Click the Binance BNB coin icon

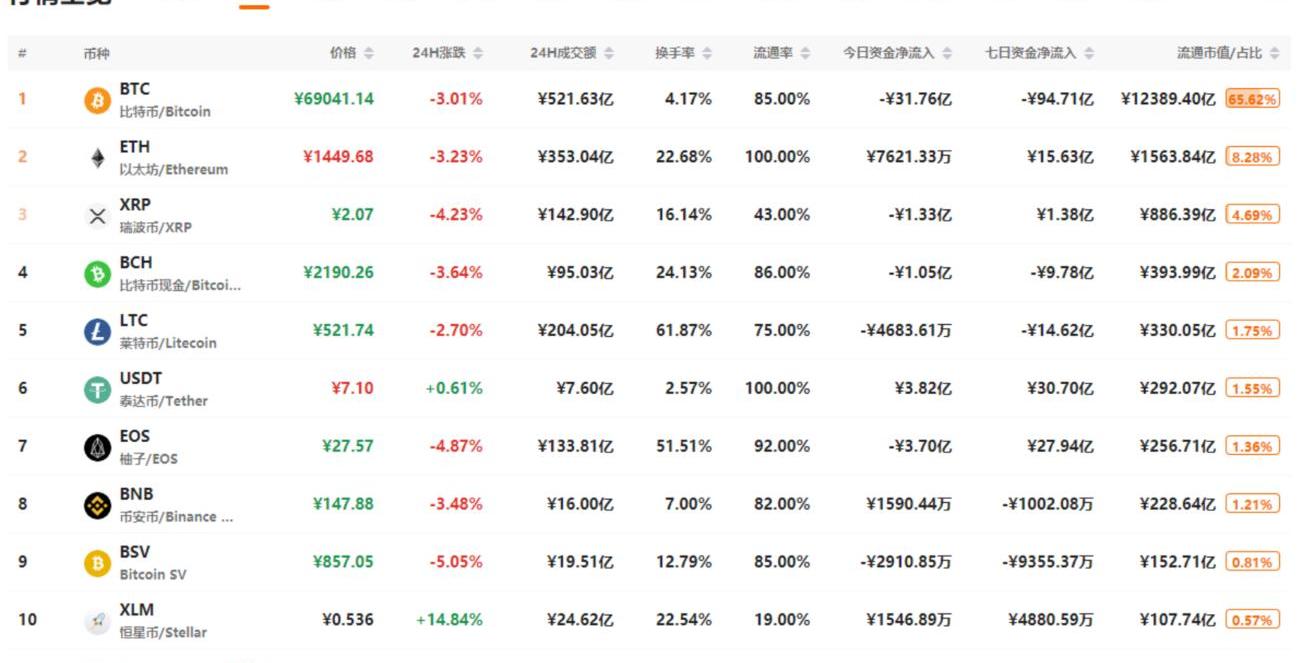(x=97, y=506)
